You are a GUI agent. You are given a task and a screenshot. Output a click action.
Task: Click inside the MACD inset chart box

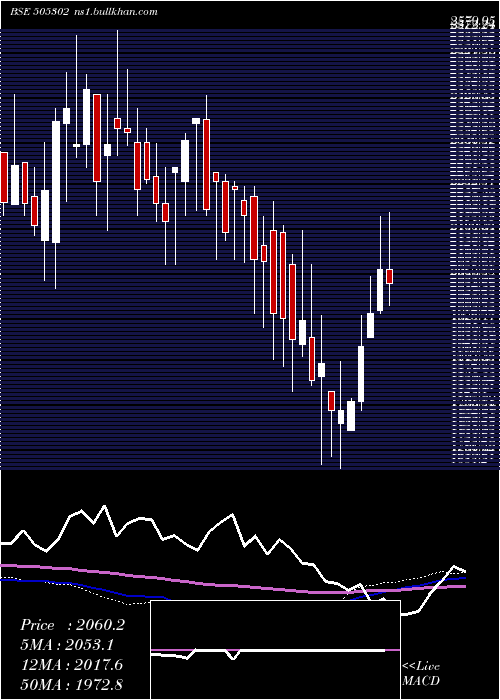point(275,650)
